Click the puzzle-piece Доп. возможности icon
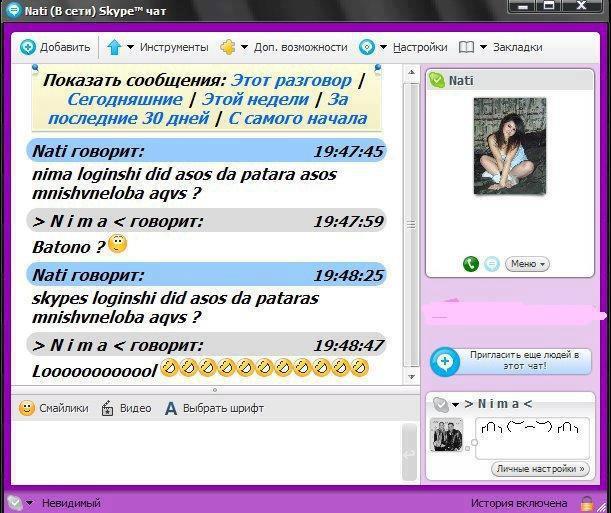611x513 pixels. click(228, 47)
